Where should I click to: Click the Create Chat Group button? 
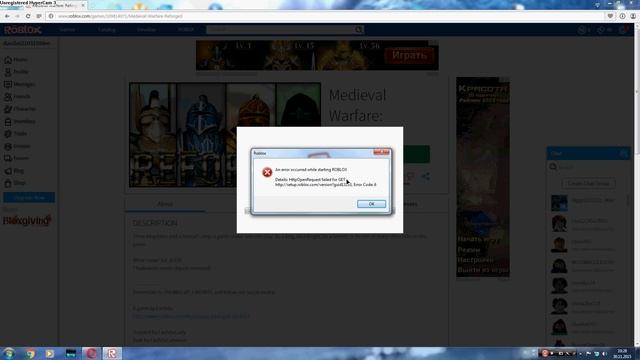pyautogui.click(x=588, y=184)
